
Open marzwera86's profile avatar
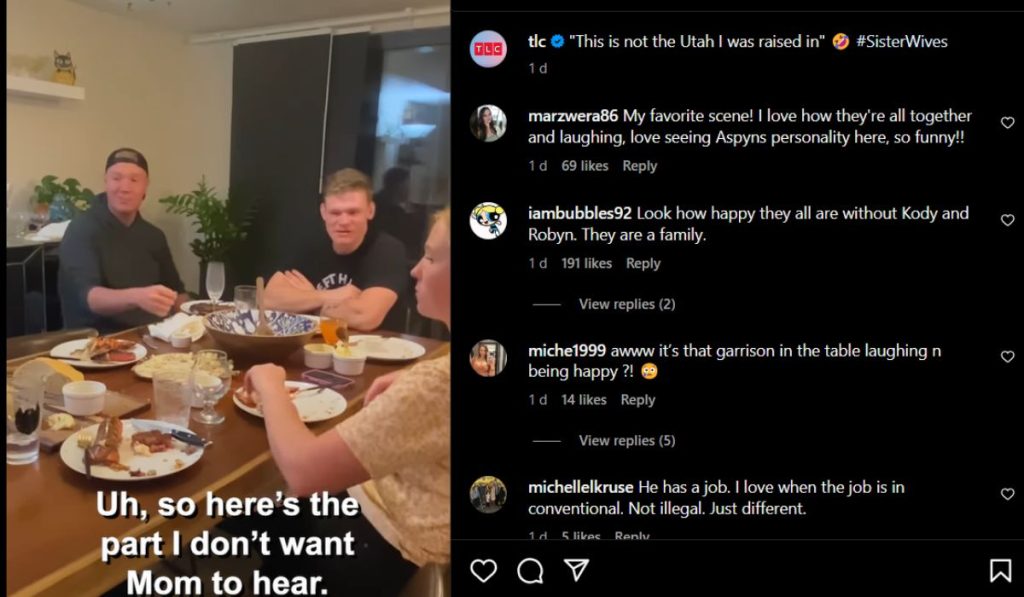pyautogui.click(x=488, y=123)
